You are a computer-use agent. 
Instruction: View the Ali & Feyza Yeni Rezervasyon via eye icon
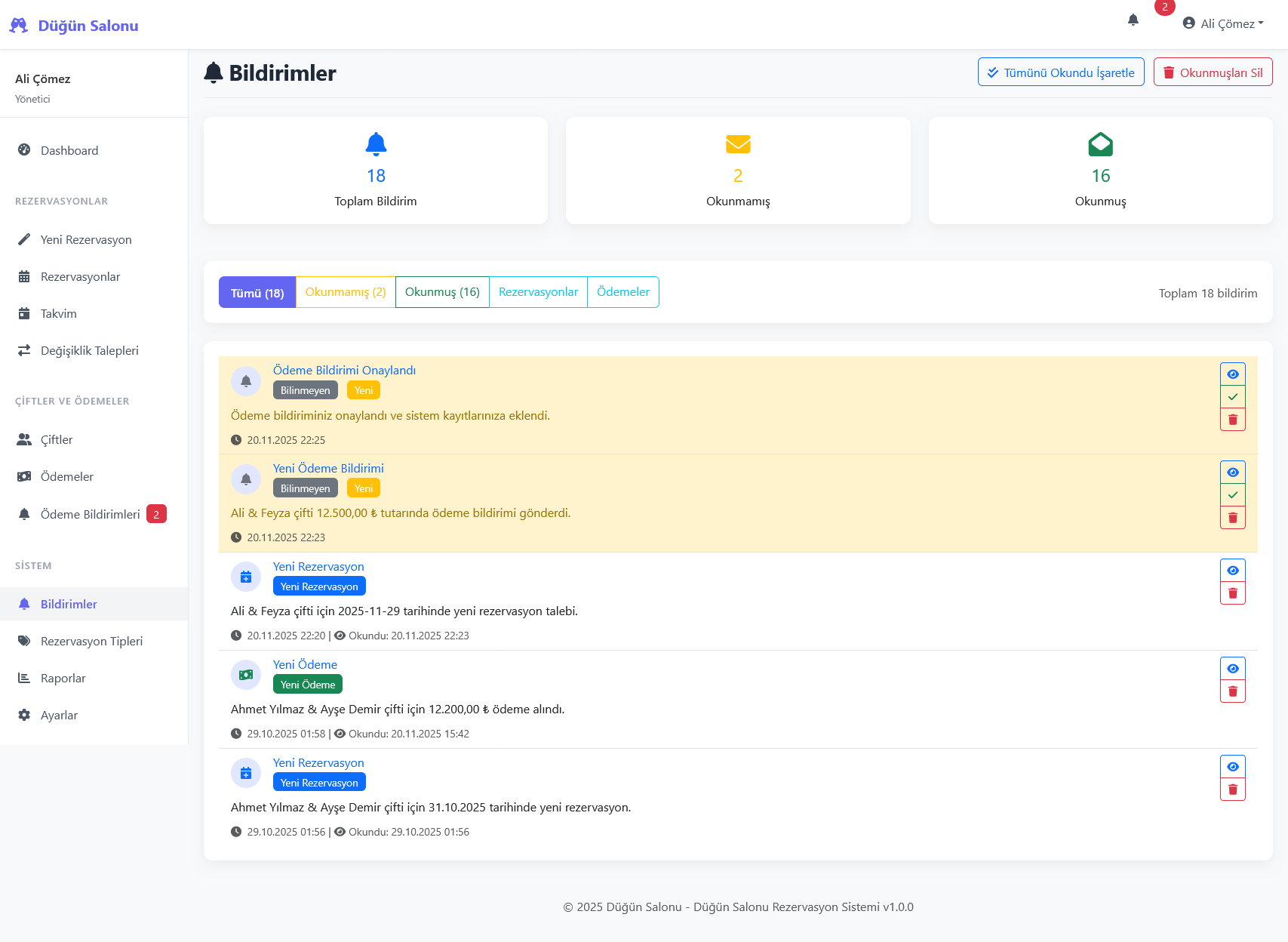(x=1232, y=571)
